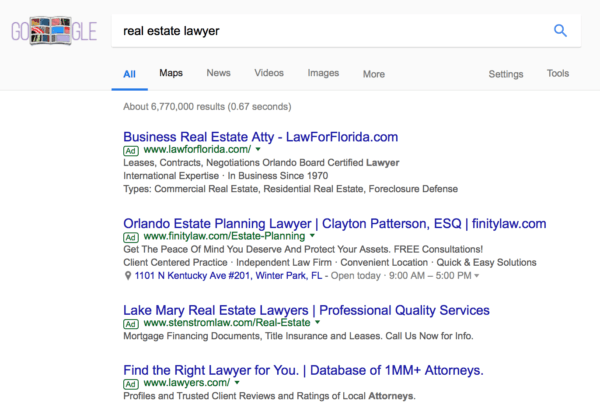Expand the arrow next to www.lawyers.com/
Viewport: 600px width, 408px height.
coord(237,383)
